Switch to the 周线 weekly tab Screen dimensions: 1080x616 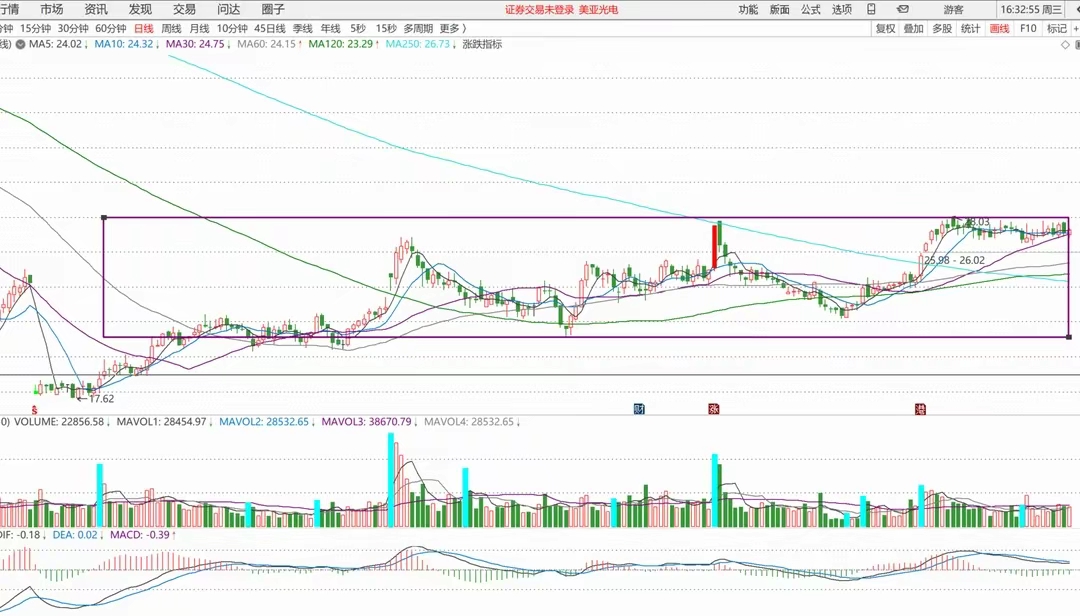[171, 28]
